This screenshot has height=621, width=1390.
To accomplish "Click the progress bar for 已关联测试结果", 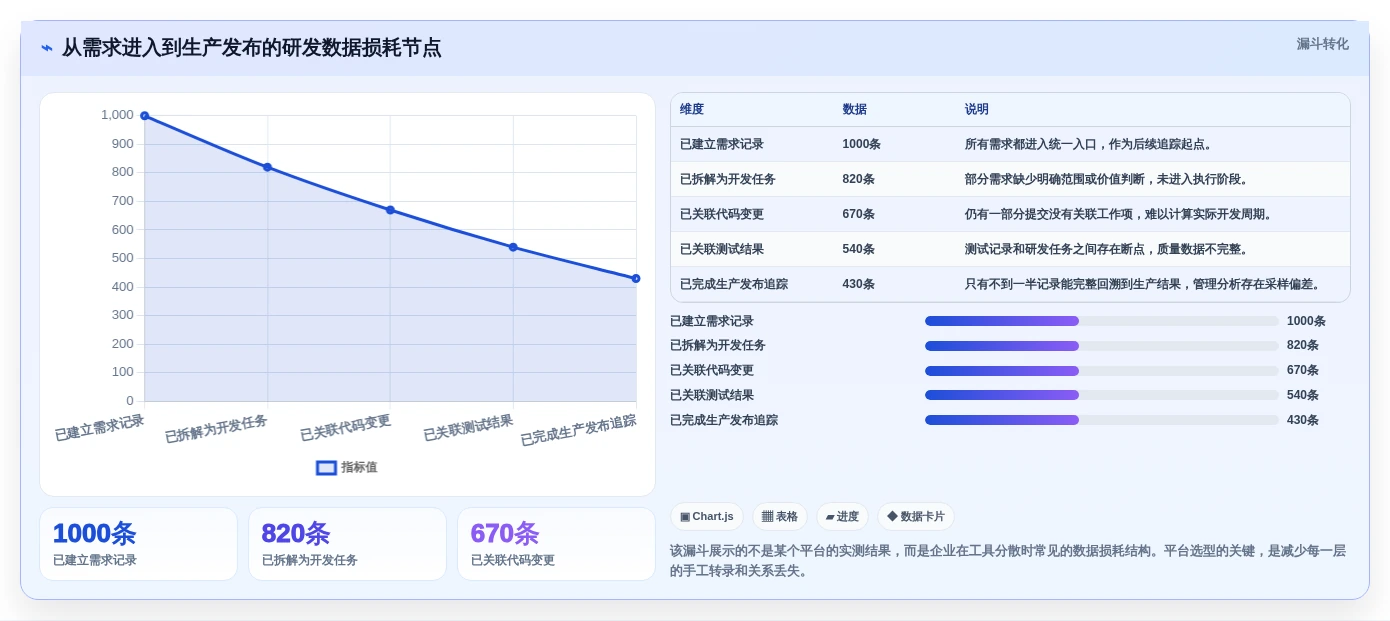I will tap(1102, 395).
